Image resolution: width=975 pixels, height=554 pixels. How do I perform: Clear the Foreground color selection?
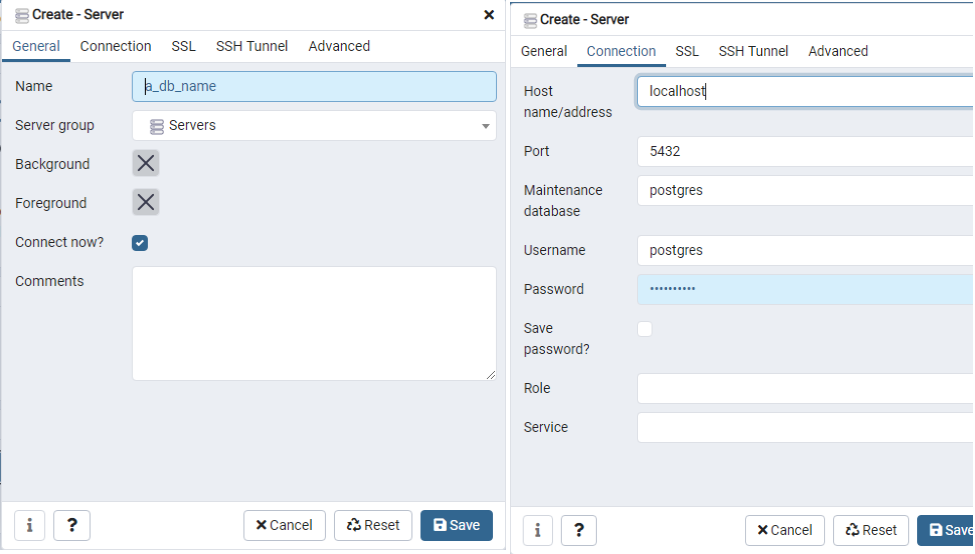pyautogui.click(x=146, y=203)
